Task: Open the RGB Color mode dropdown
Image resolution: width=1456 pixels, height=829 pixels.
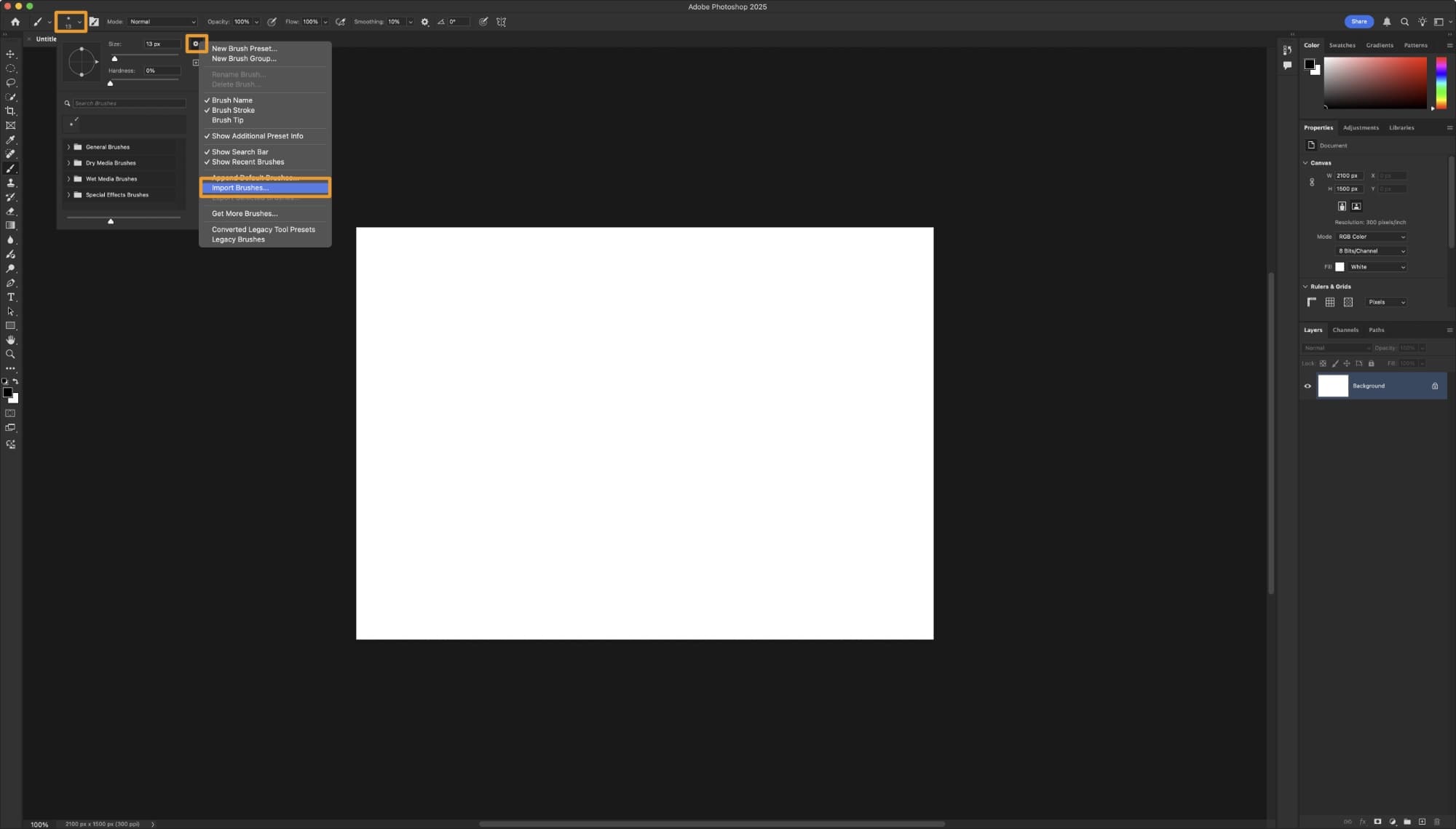Action: click(x=1371, y=237)
